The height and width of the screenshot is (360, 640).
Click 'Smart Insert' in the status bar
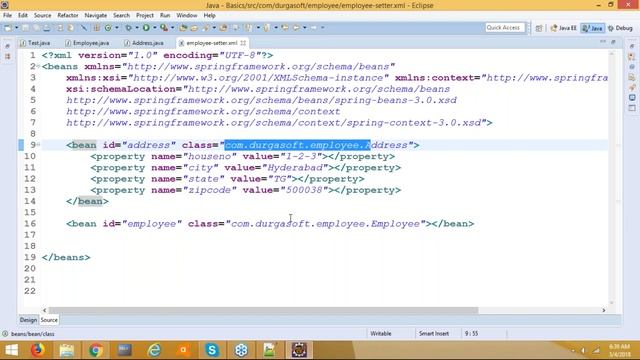(x=433, y=333)
